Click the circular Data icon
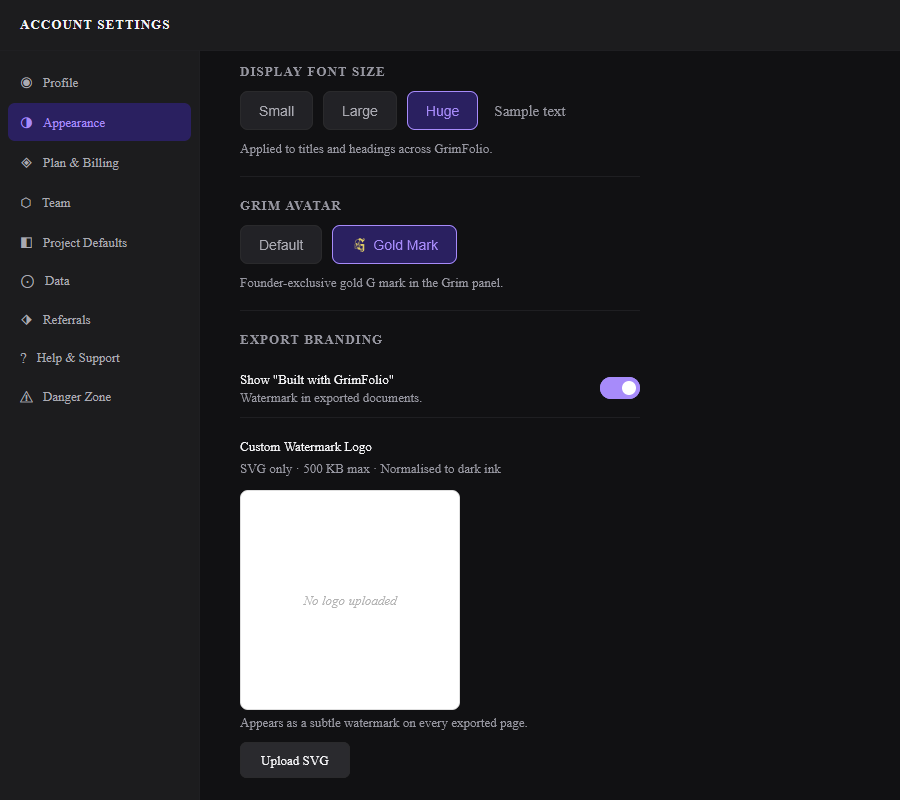The height and width of the screenshot is (800, 900). coord(27,281)
